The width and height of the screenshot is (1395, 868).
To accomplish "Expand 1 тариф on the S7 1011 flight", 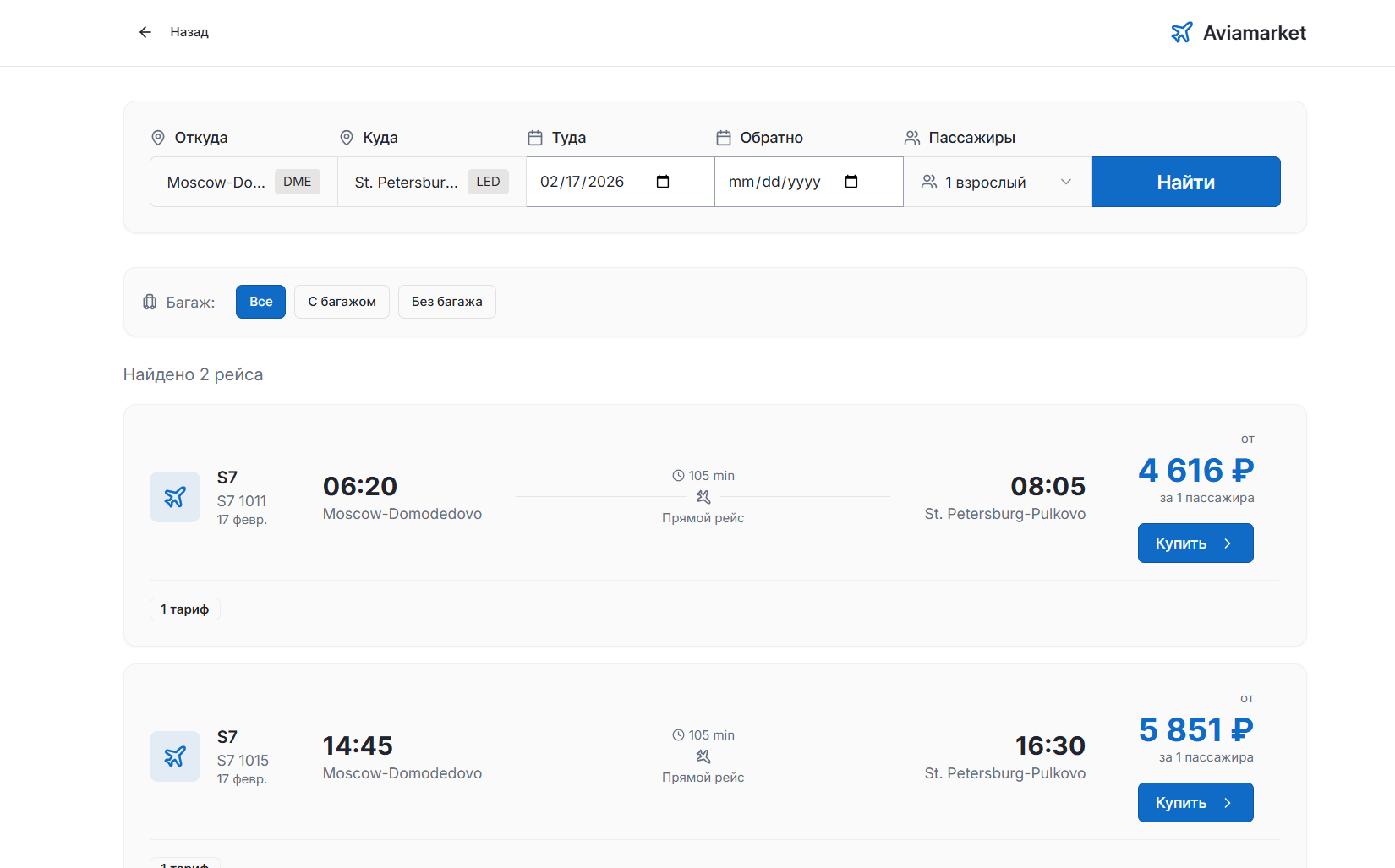I will [185, 609].
